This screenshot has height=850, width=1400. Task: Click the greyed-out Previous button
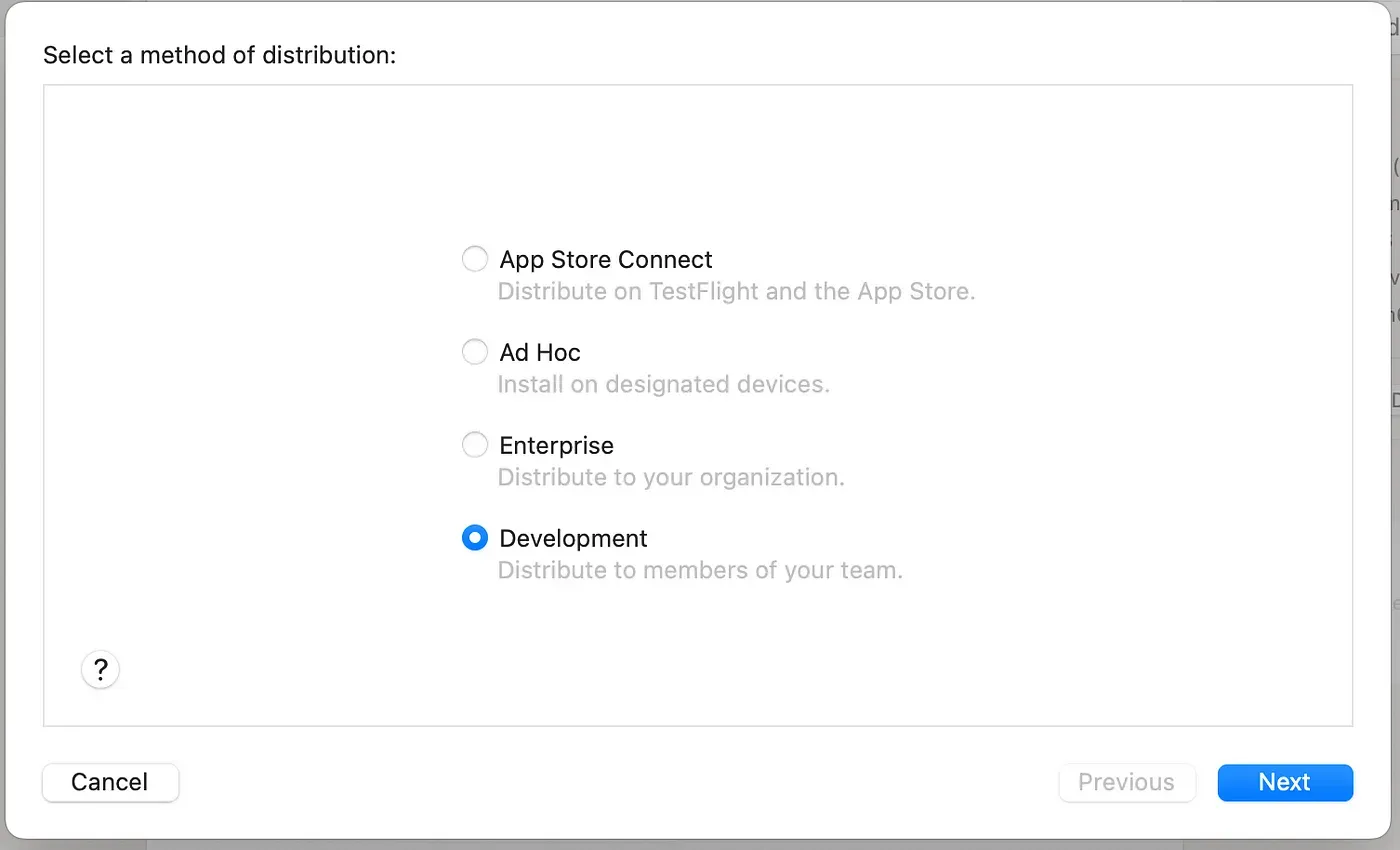1126,782
